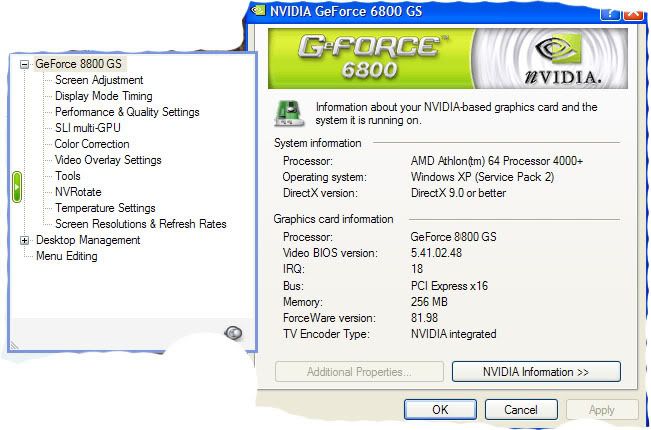Open Performance & Quality Settings

click(x=127, y=112)
